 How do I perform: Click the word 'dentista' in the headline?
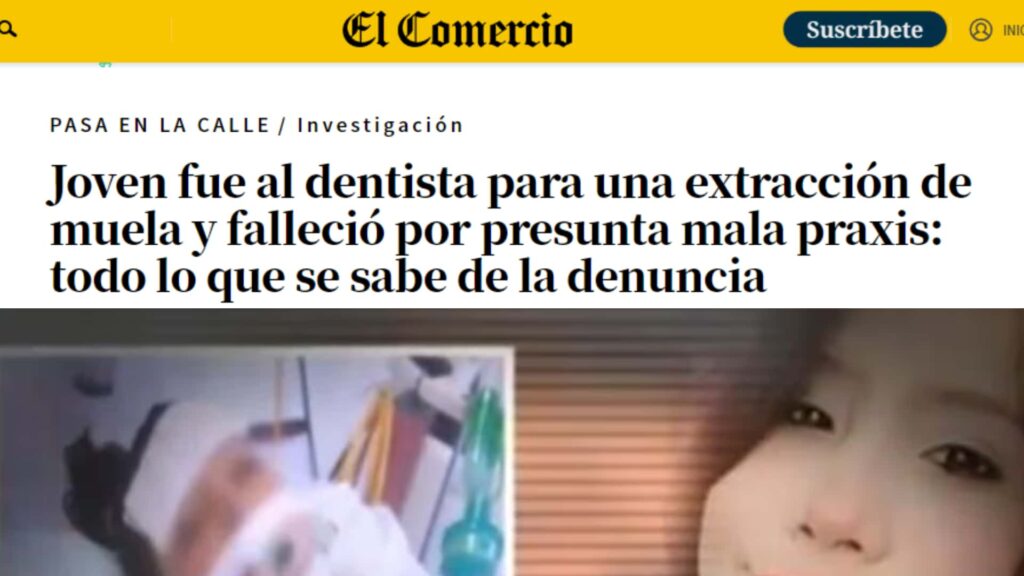(391, 182)
